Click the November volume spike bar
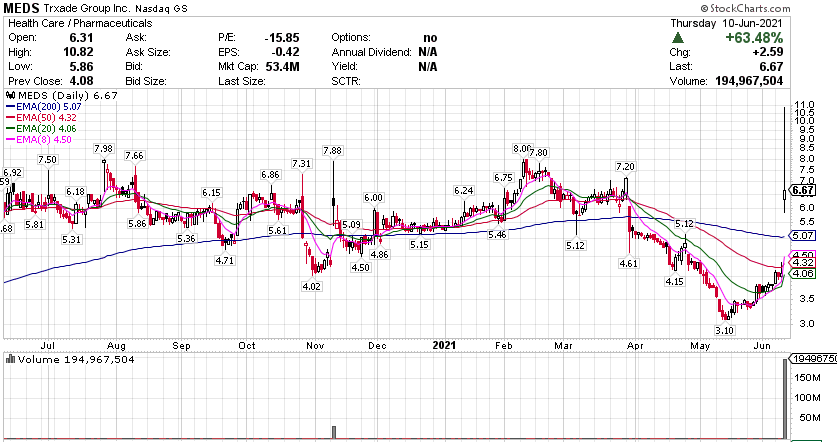840x442 pixels. click(x=334, y=432)
